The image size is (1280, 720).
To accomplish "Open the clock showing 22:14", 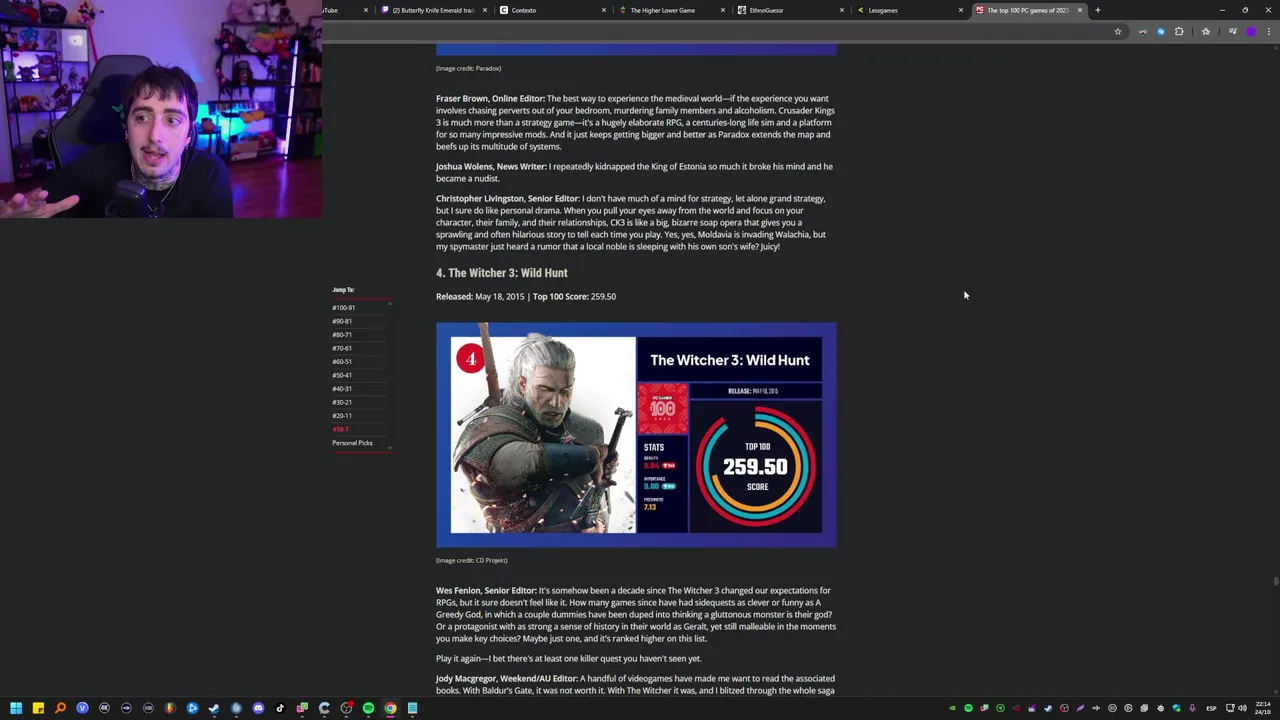I will tap(1263, 708).
